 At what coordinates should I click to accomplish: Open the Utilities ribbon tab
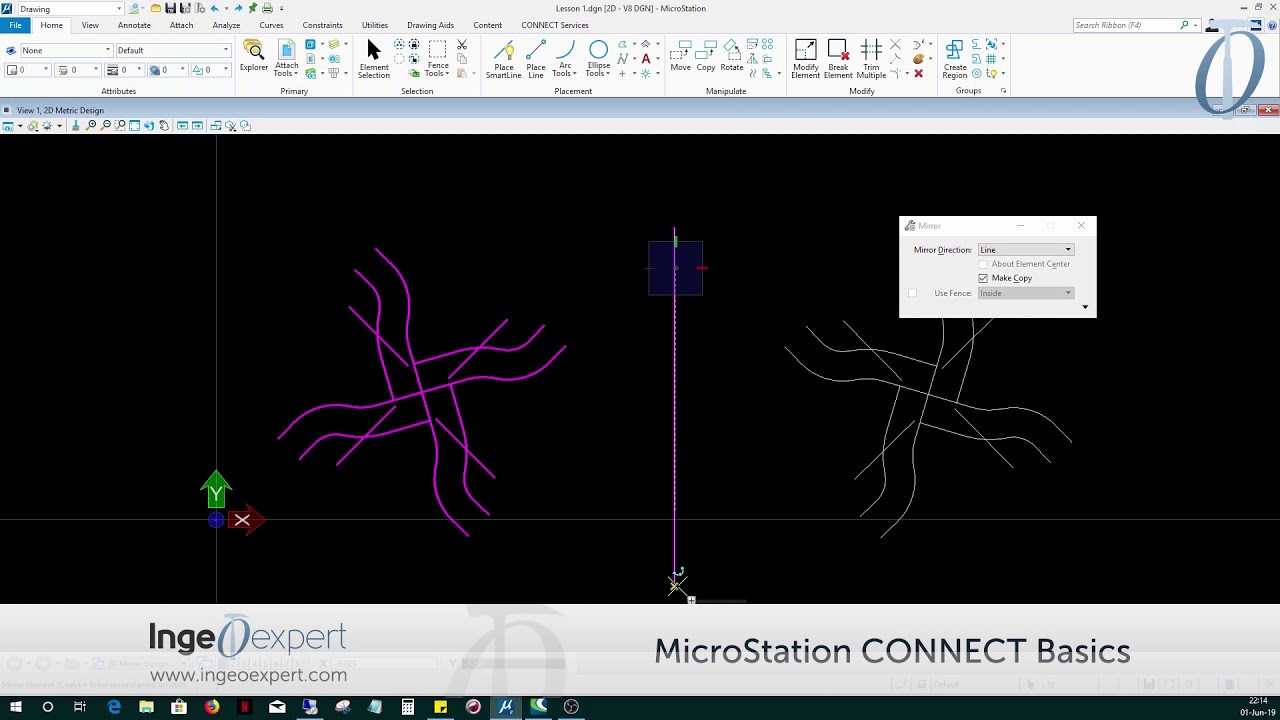pyautogui.click(x=375, y=25)
